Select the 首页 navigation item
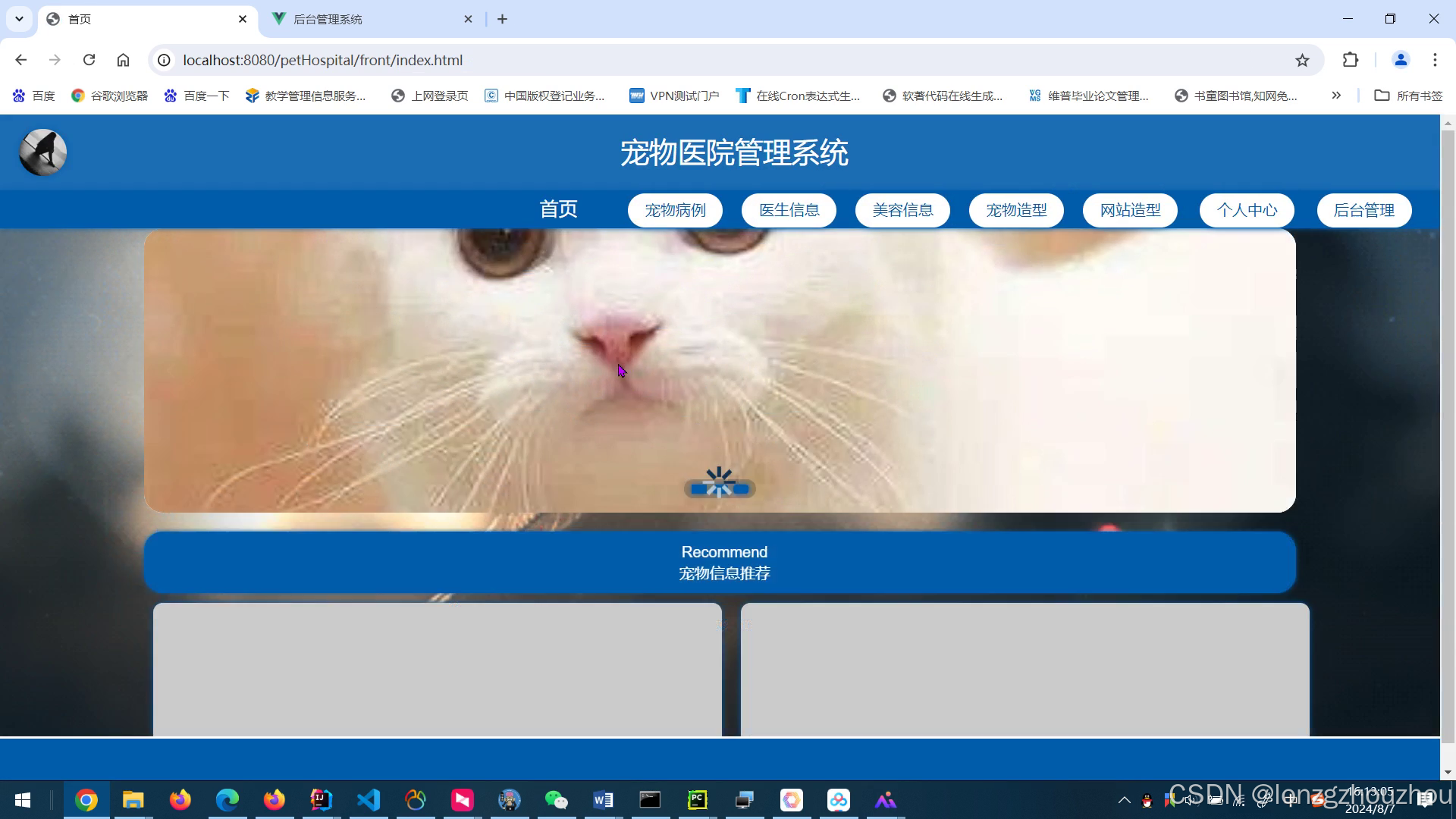 [558, 209]
